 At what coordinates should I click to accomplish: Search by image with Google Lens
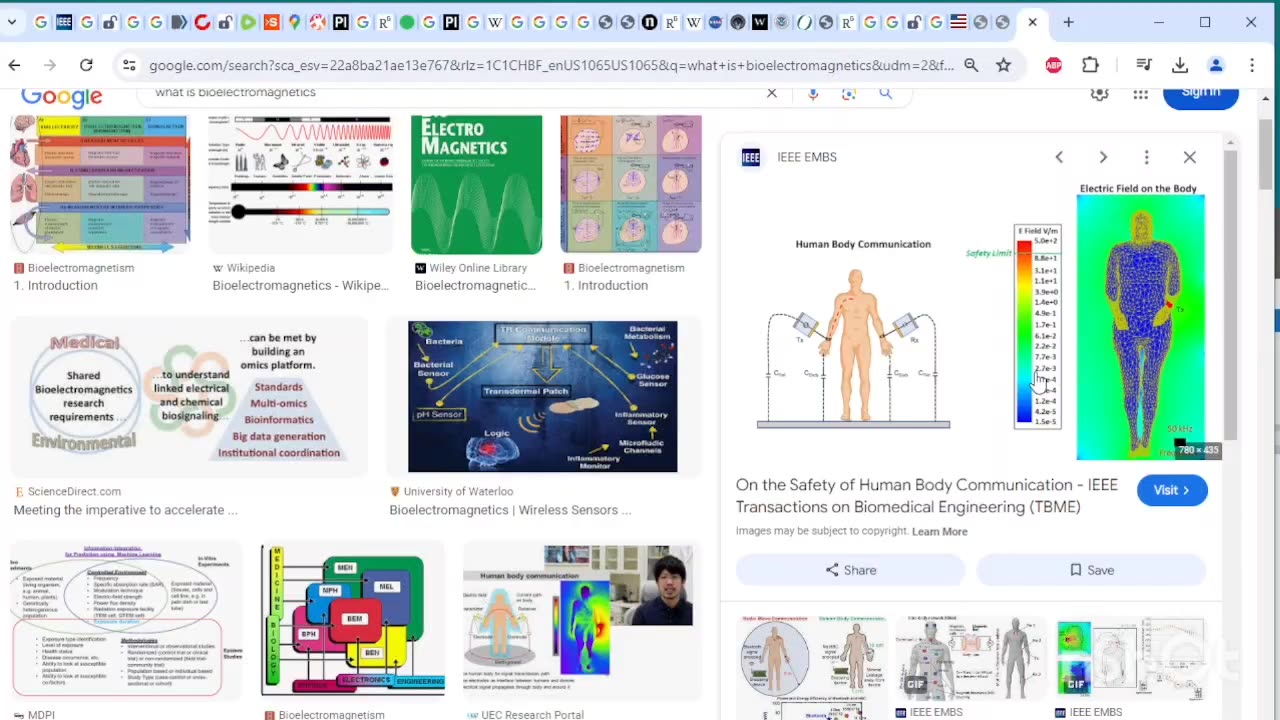[x=849, y=93]
